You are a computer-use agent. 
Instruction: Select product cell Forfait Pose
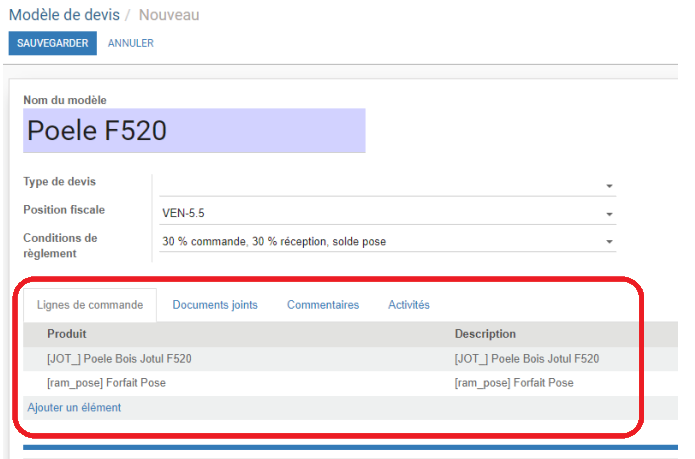pyautogui.click(x=106, y=383)
